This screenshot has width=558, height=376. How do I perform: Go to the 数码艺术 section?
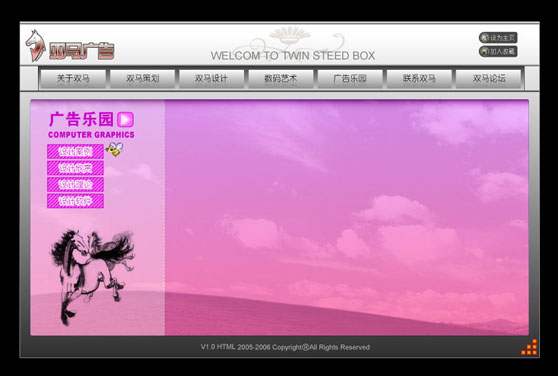pos(280,78)
